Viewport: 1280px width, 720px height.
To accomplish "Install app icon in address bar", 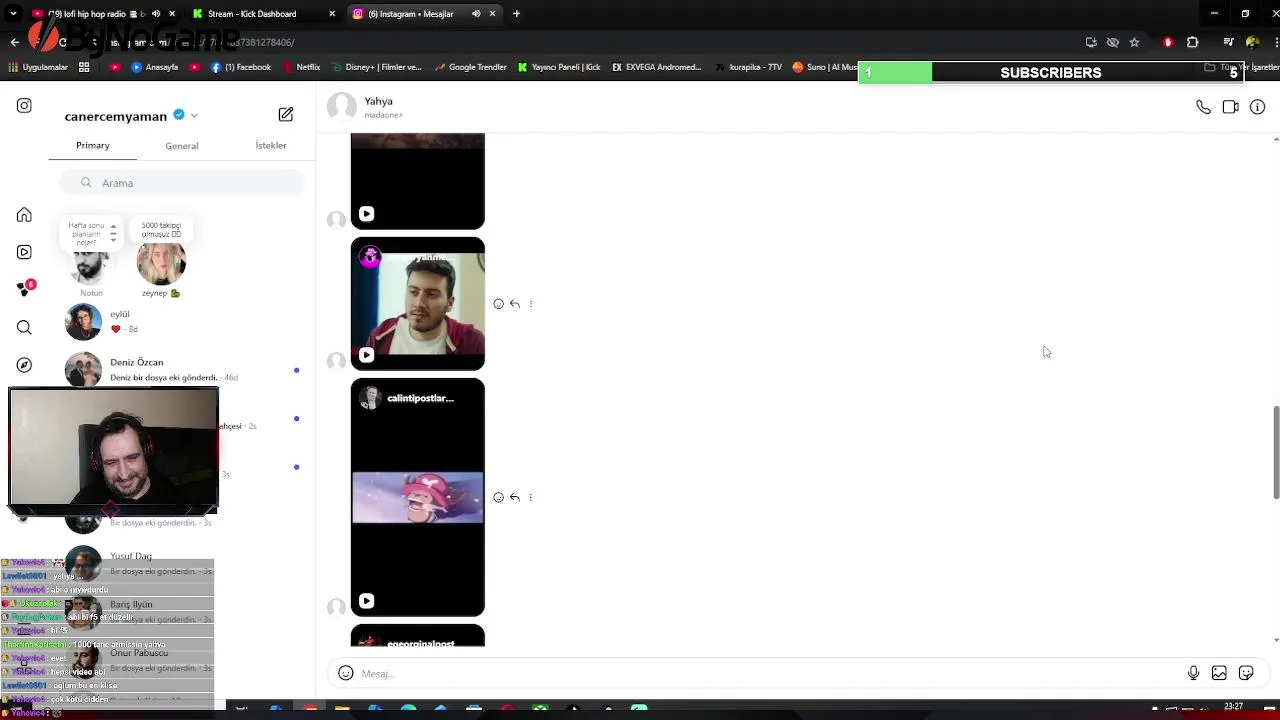I will coord(1091,42).
